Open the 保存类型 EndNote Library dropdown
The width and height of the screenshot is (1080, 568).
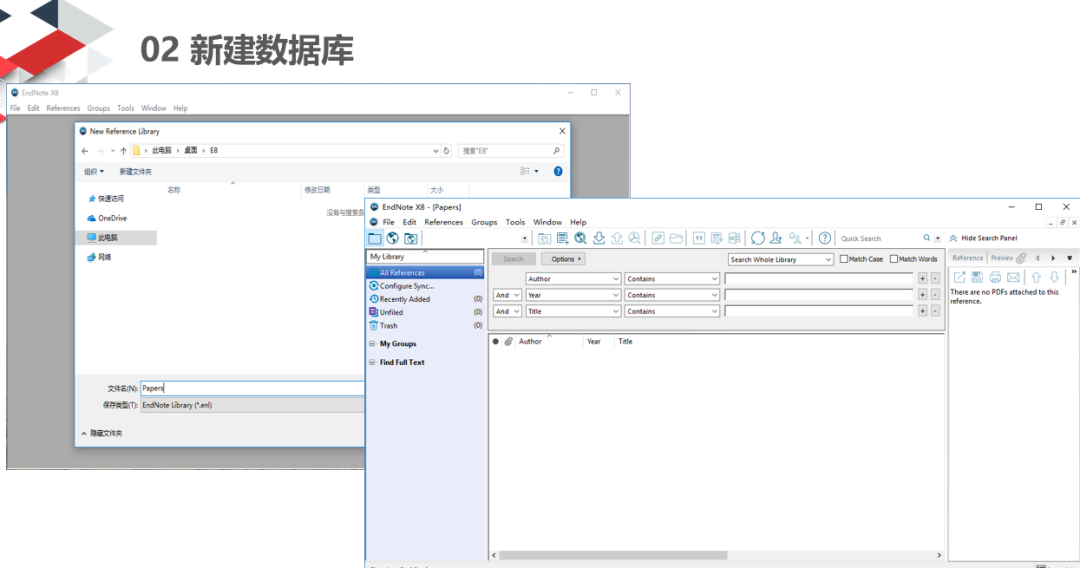pos(252,406)
